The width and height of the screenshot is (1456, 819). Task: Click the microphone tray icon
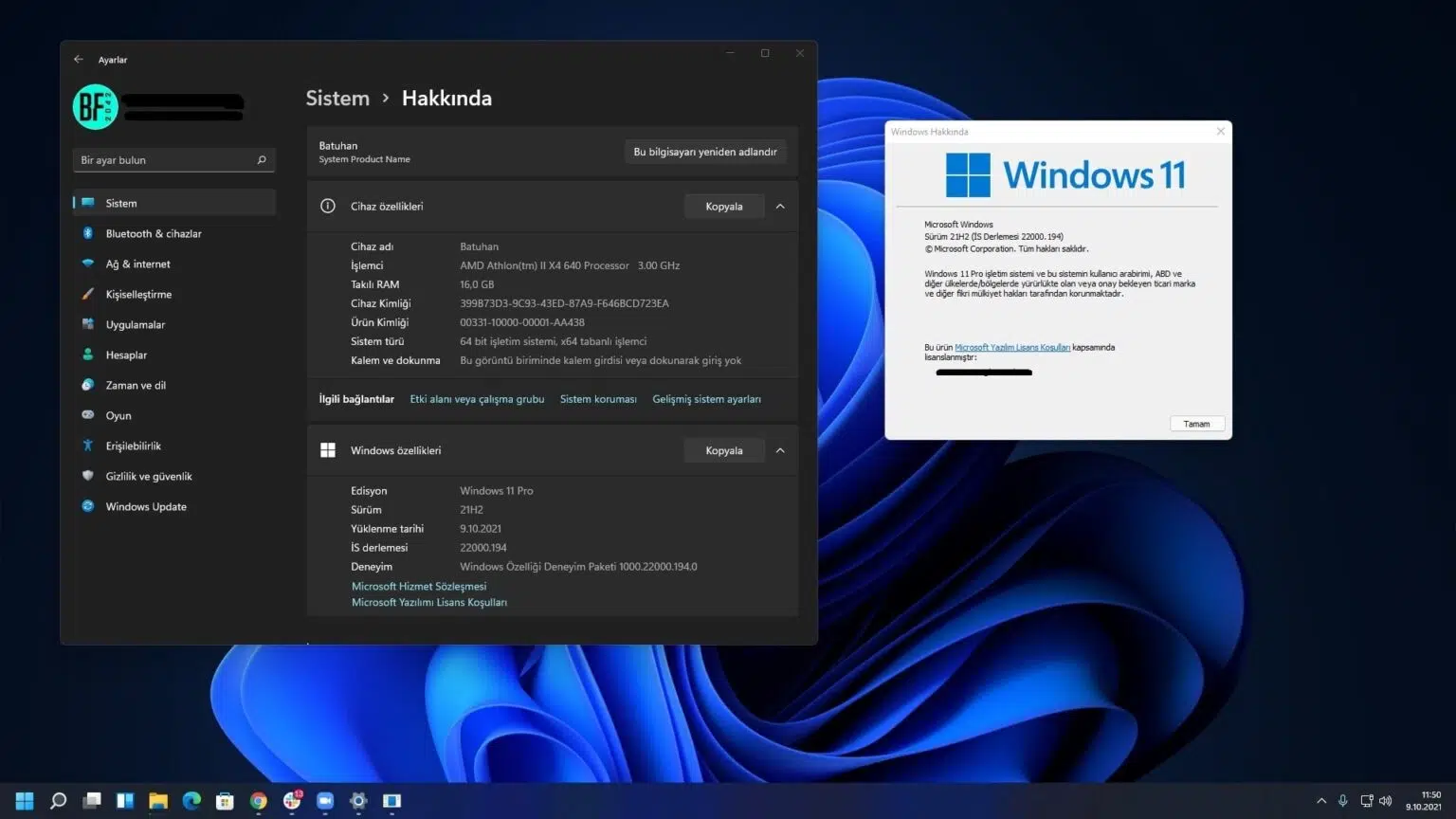(x=1343, y=801)
